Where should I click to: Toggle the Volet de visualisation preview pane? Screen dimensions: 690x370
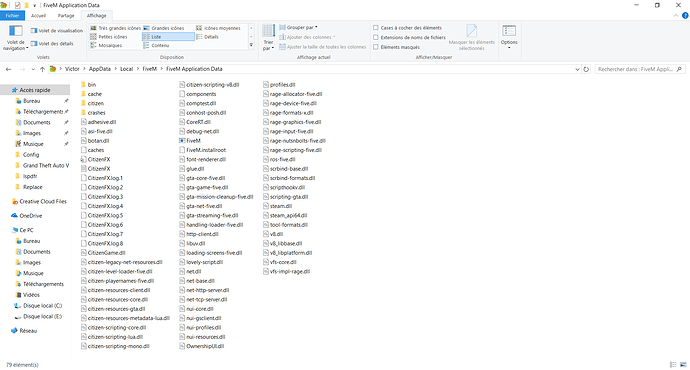(x=56, y=31)
